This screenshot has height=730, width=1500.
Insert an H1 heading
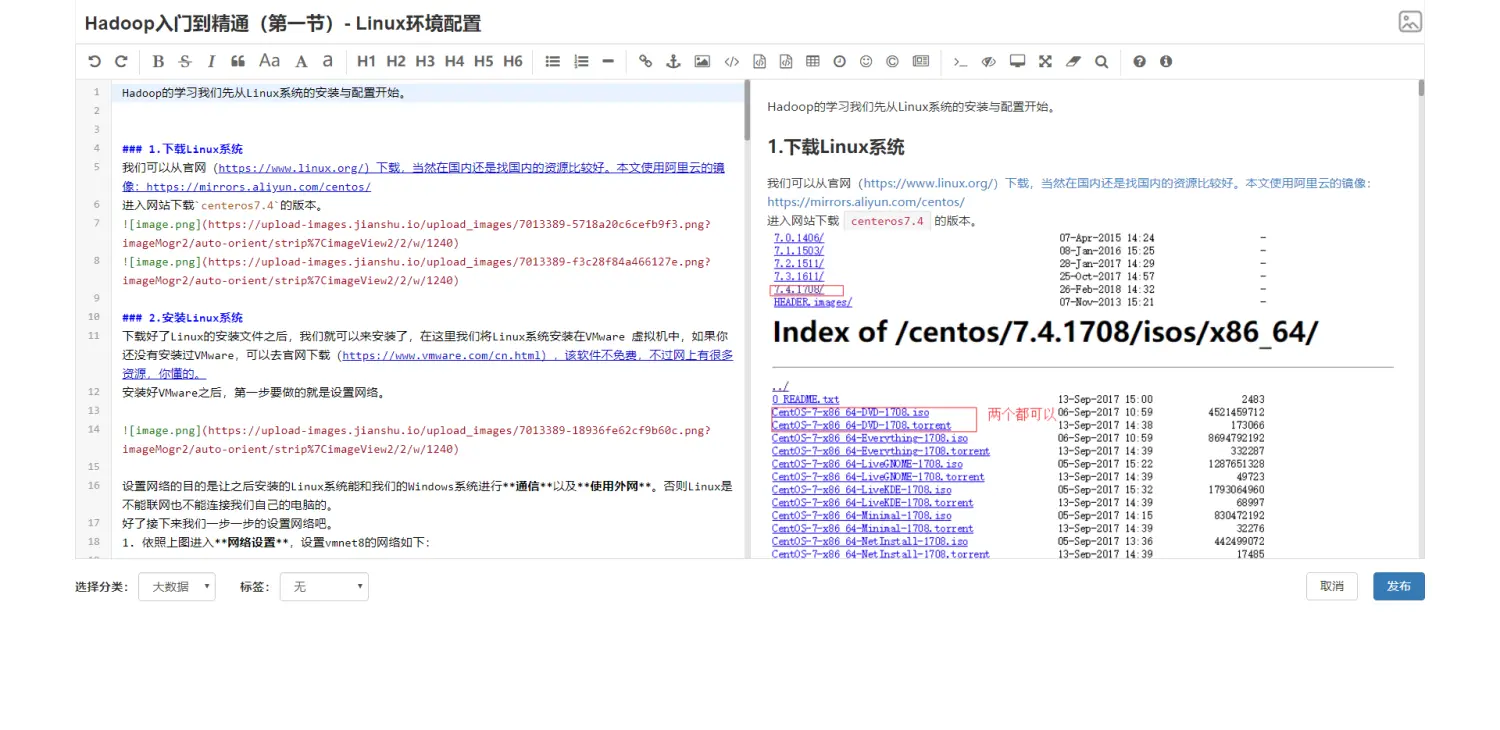(x=367, y=61)
